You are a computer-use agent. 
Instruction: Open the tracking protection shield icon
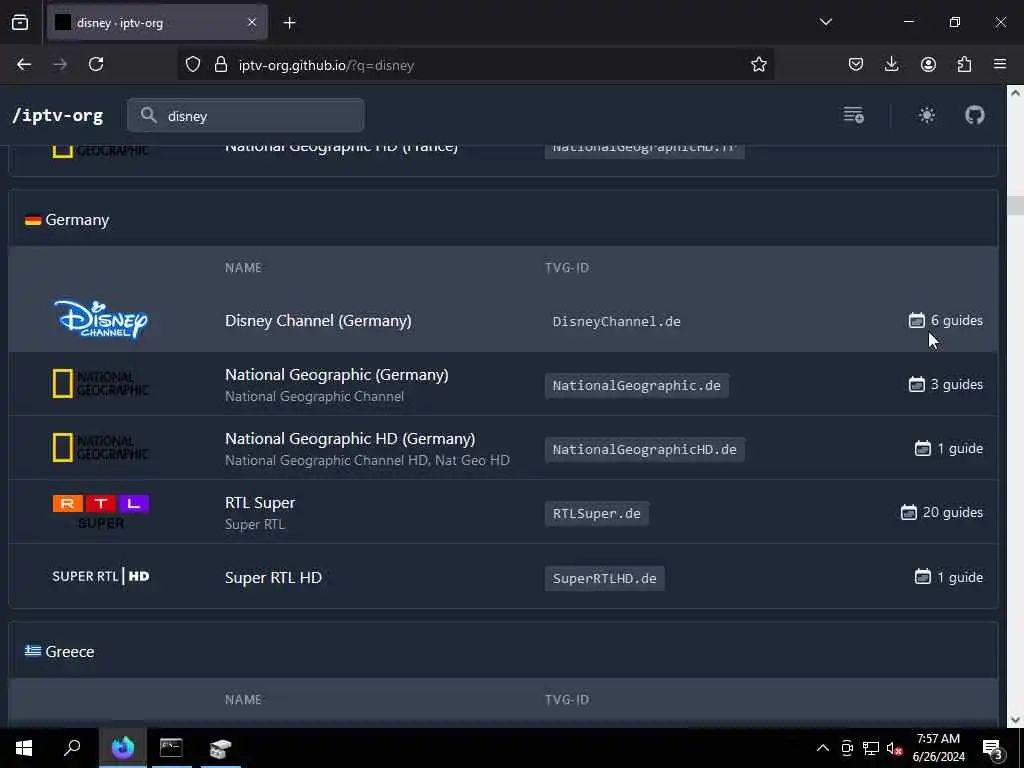coord(193,65)
